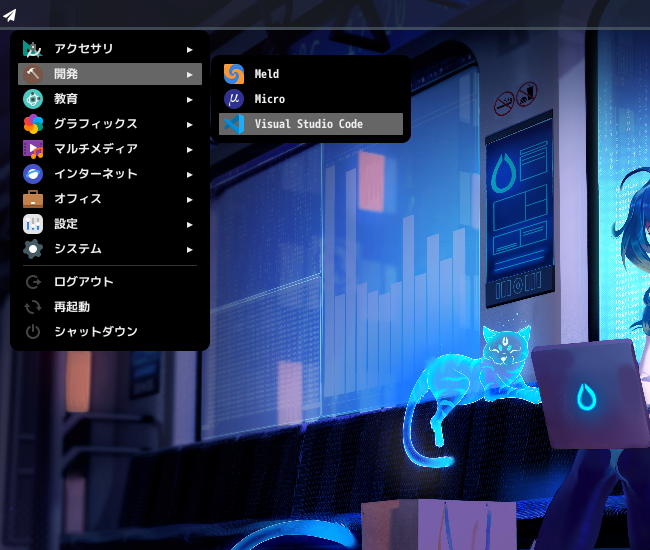Screen dimensions: 650x550
Task: Open the システム menu category
Action: point(110,249)
